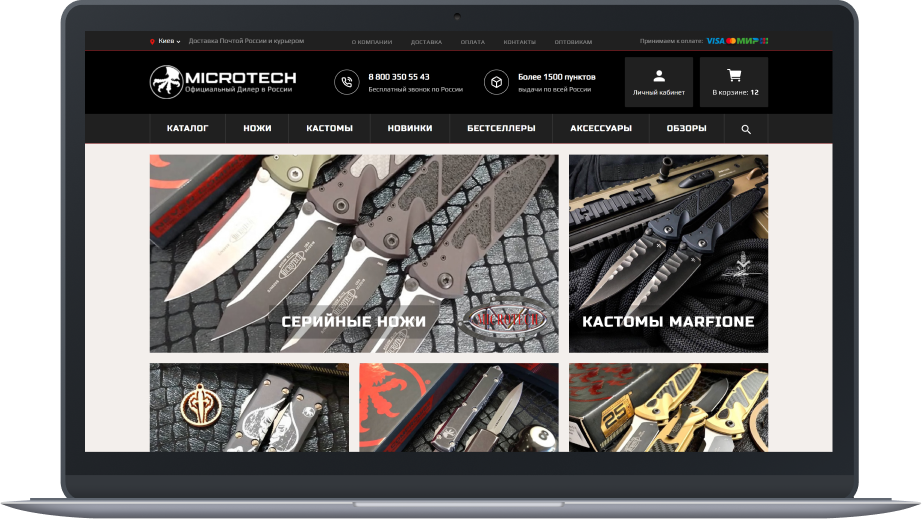This screenshot has height=519, width=922.
Task: Click Бесплатный звонок по России text
Action: pos(415,90)
